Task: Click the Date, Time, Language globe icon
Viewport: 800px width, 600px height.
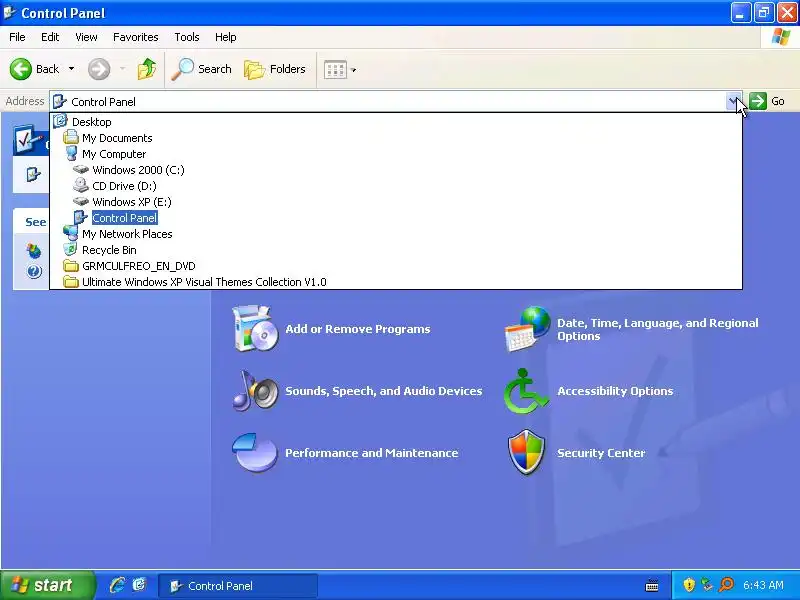Action: (x=528, y=329)
